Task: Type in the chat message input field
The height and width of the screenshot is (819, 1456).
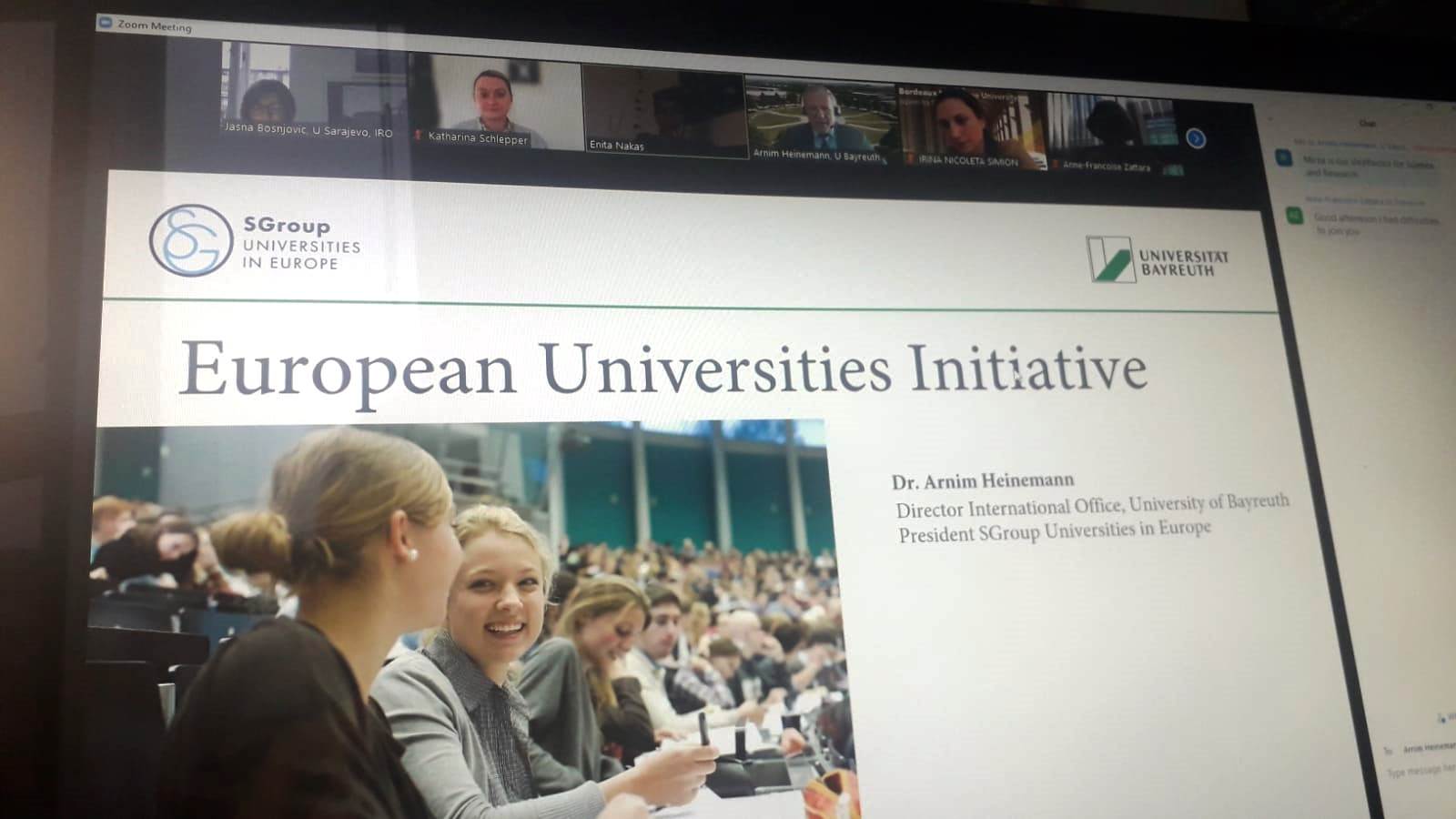Action: [x=1420, y=773]
